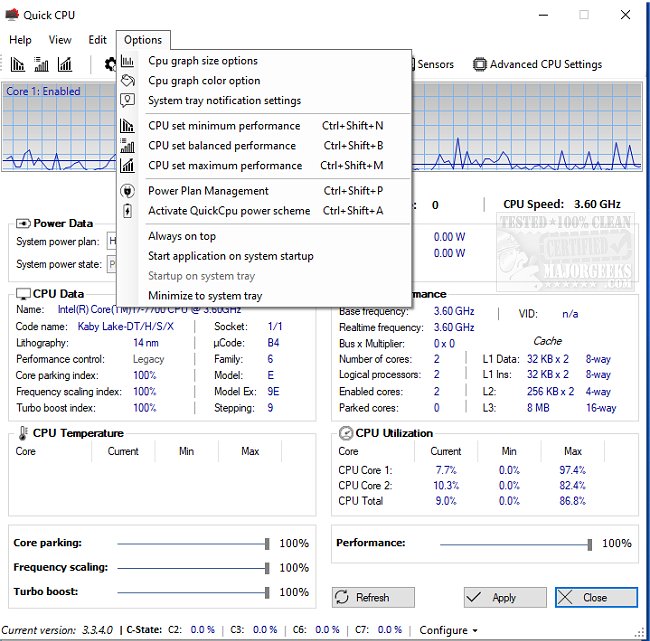Open the System power state combo box
The height and width of the screenshot is (641, 650).
112,264
